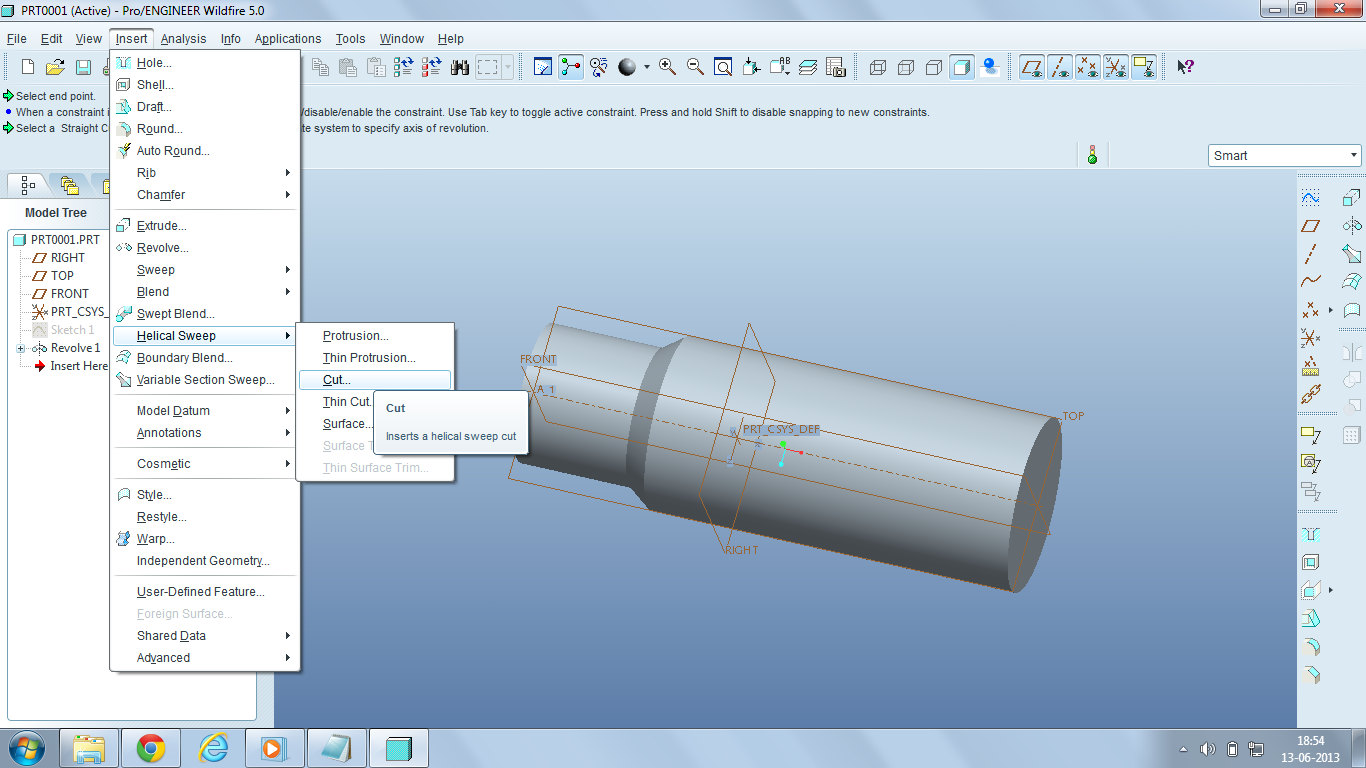Create a new file from toolbar
1366x768 pixels.
click(28, 67)
